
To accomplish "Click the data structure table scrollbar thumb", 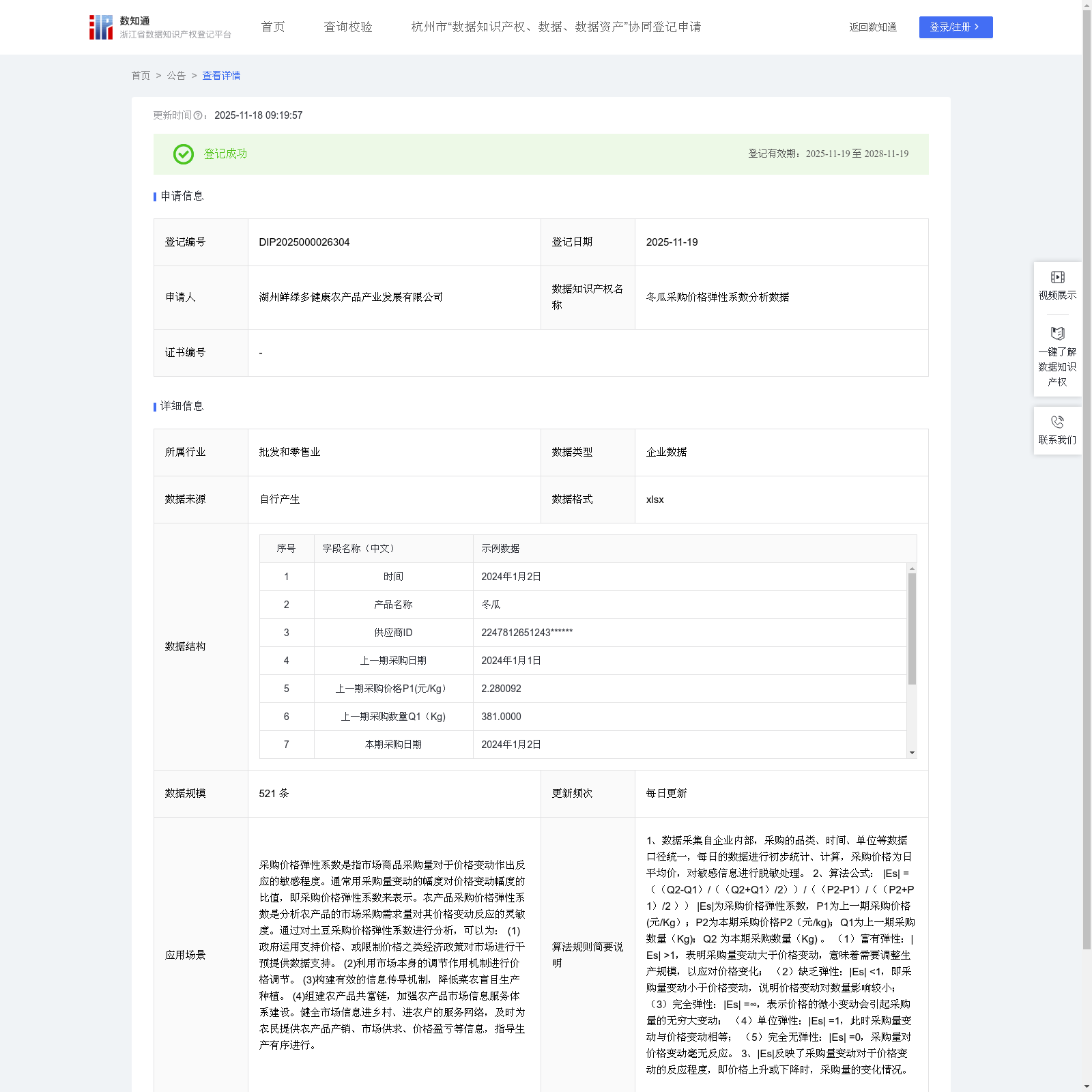I will 912,629.
